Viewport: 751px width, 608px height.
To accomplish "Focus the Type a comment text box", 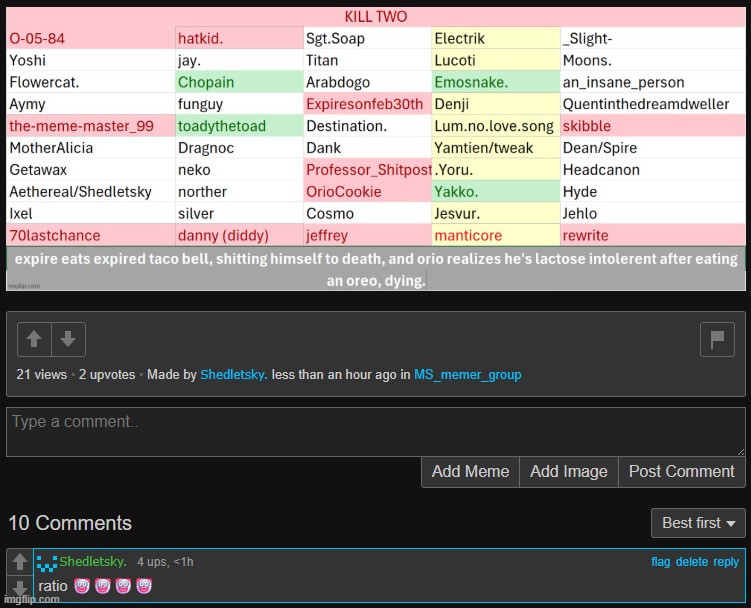I will point(375,432).
